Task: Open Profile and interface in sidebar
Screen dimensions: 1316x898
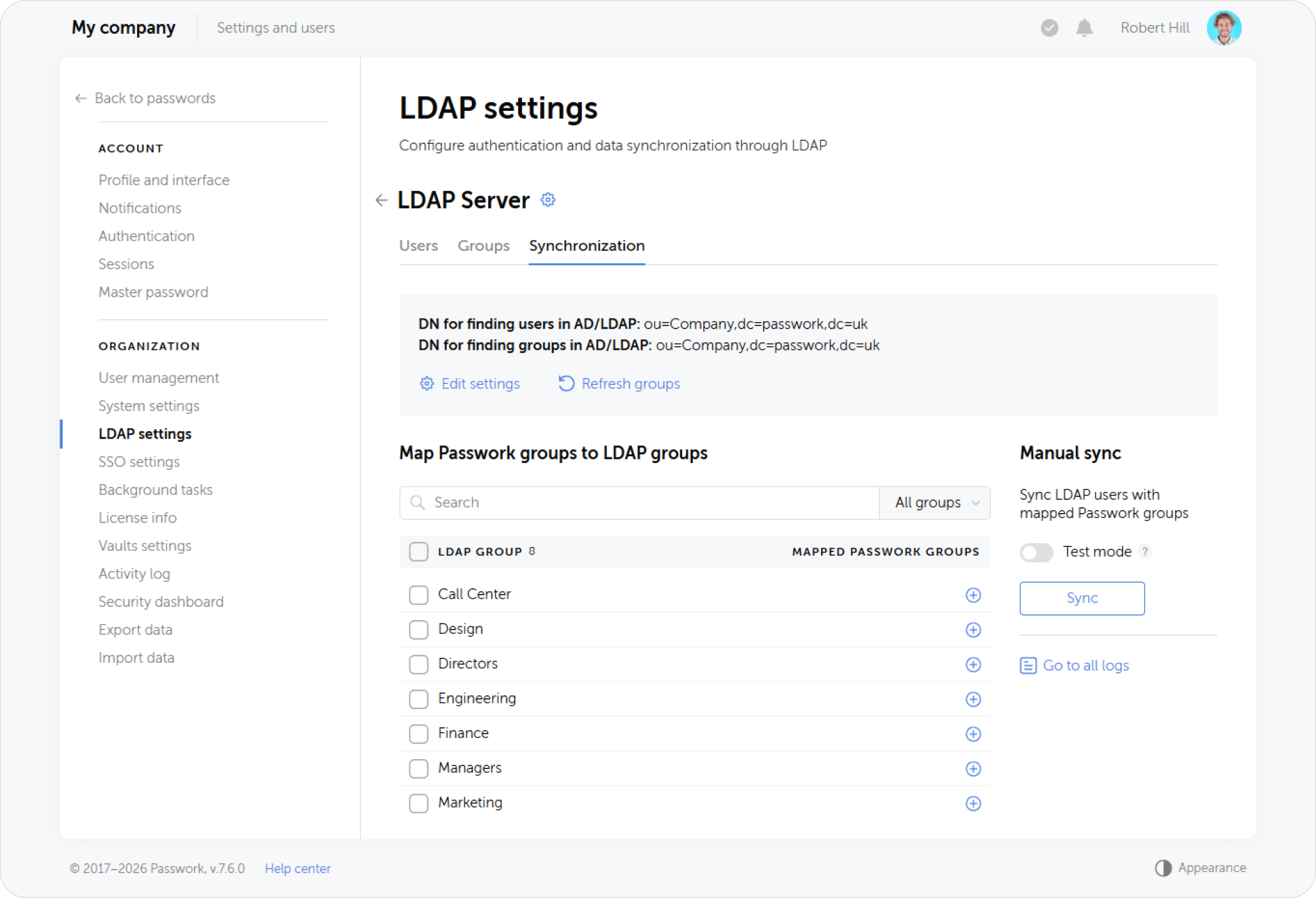Action: [x=164, y=180]
